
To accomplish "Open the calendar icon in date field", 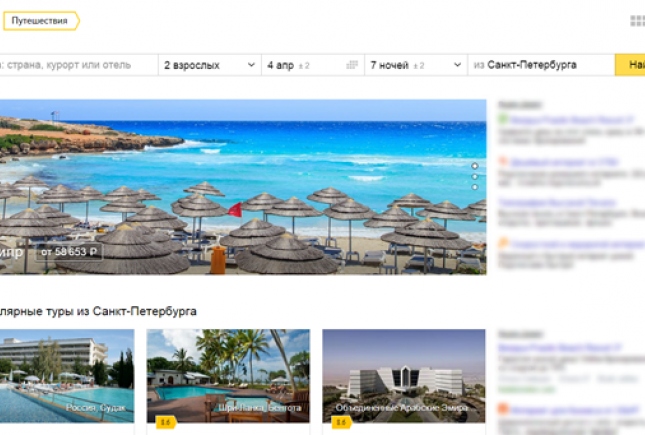I will (352, 65).
